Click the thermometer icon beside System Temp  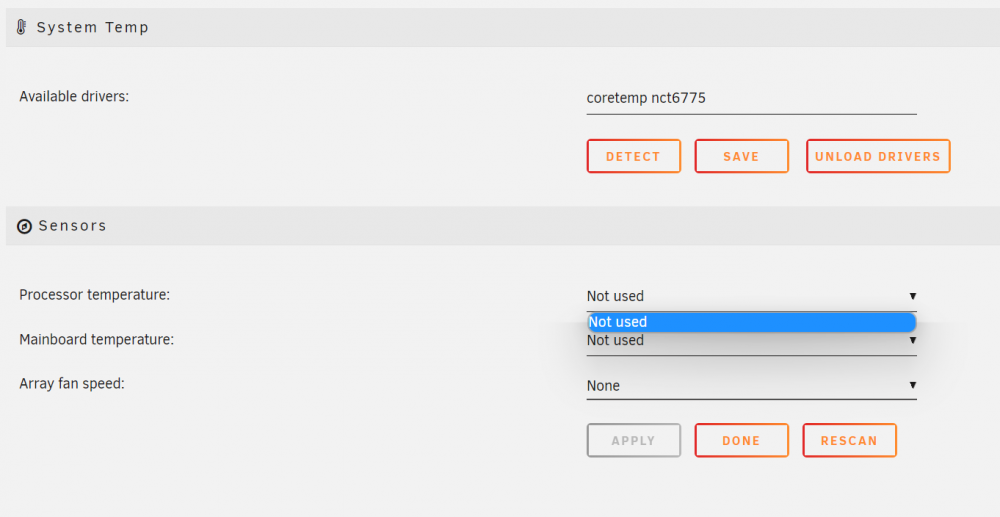point(21,27)
